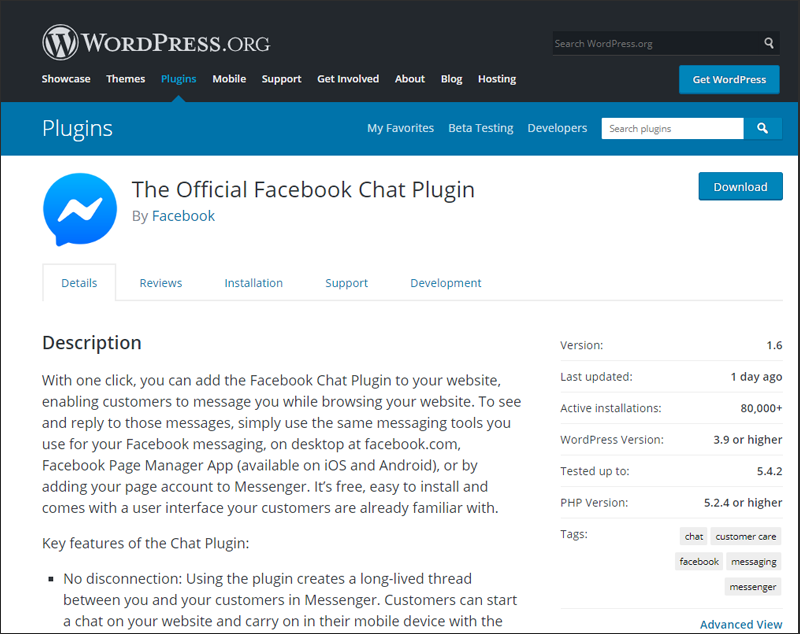Open Support in the top navigation bar
Image resolution: width=800 pixels, height=634 pixels.
click(x=282, y=79)
